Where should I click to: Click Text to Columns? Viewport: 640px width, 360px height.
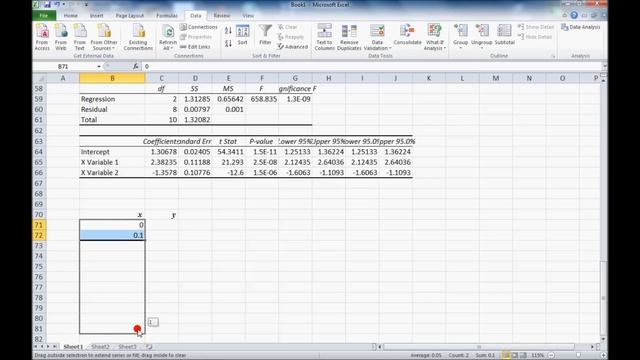324,37
